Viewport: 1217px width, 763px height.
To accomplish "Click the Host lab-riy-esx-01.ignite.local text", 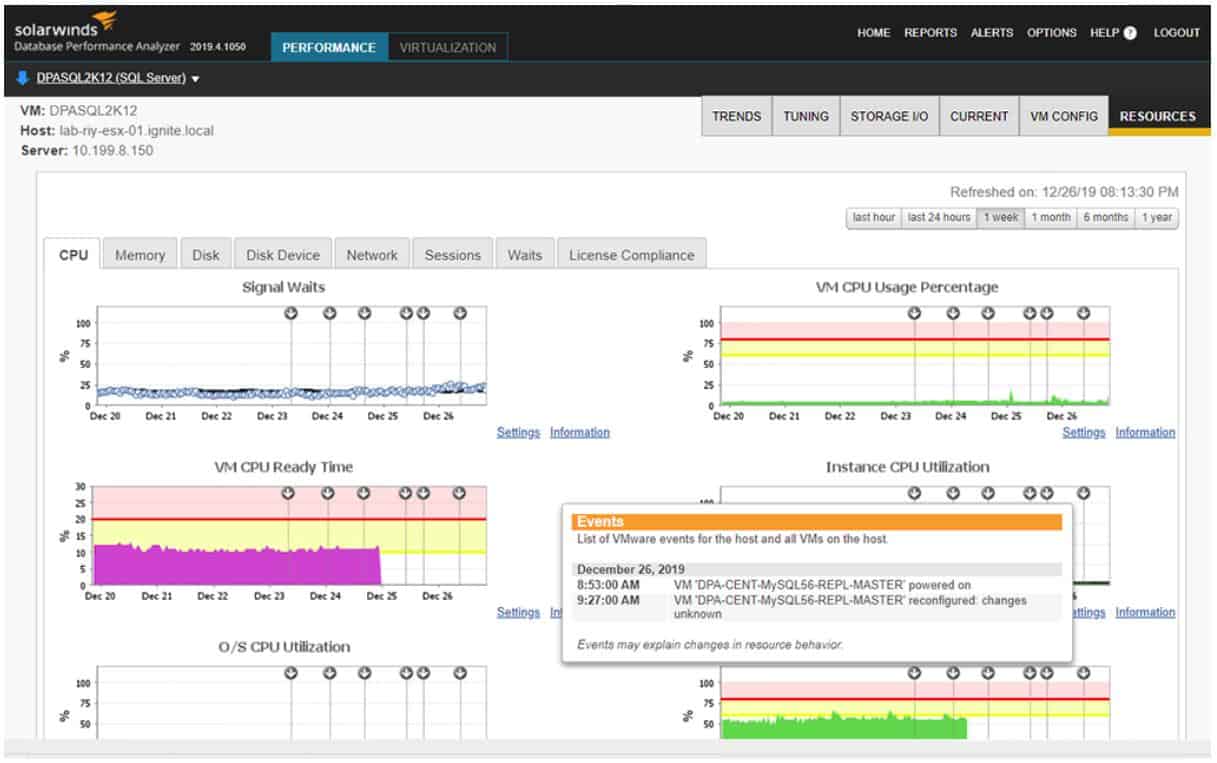I will click(x=117, y=130).
